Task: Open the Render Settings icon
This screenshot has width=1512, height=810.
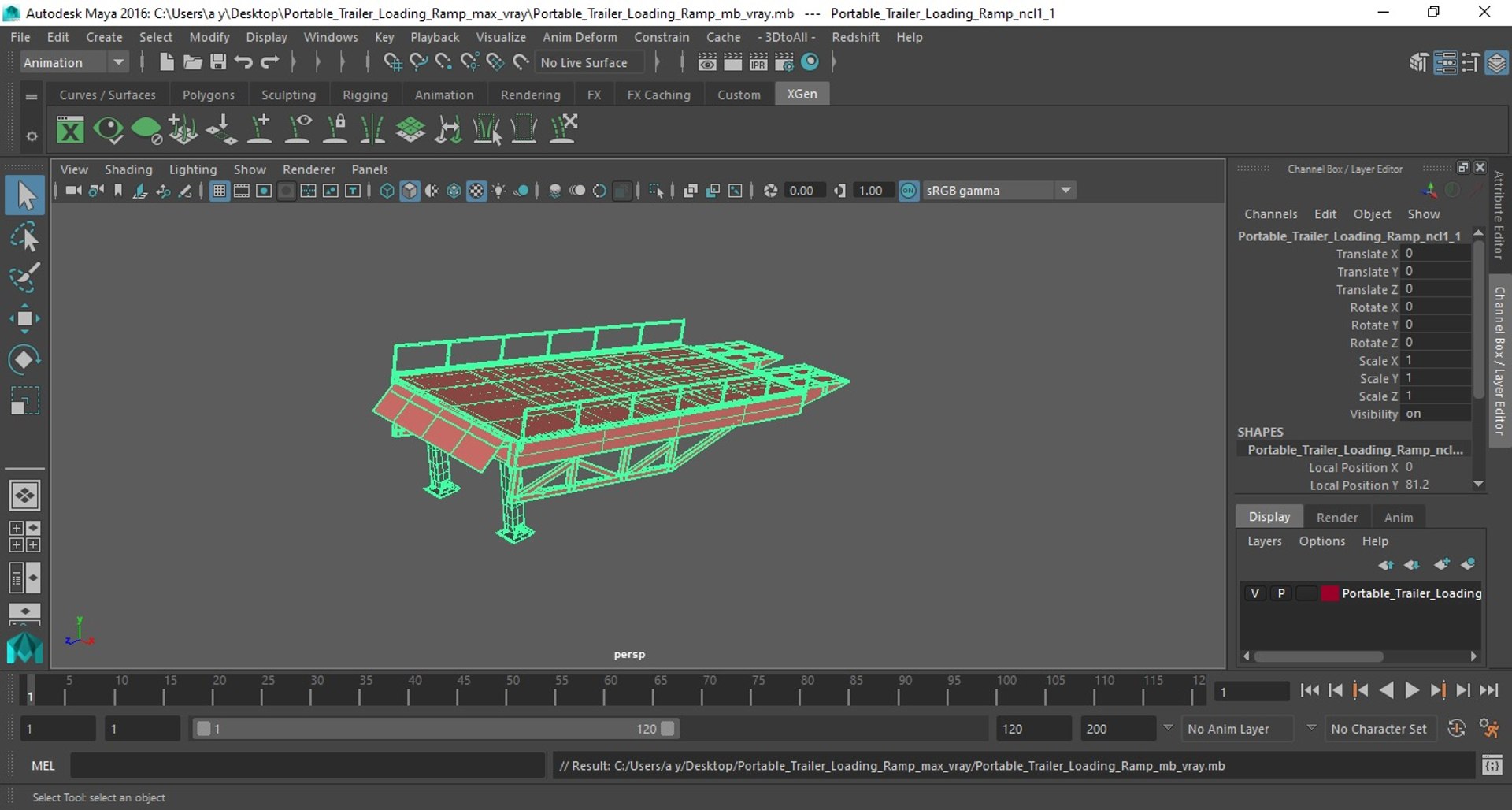Action: (784, 62)
